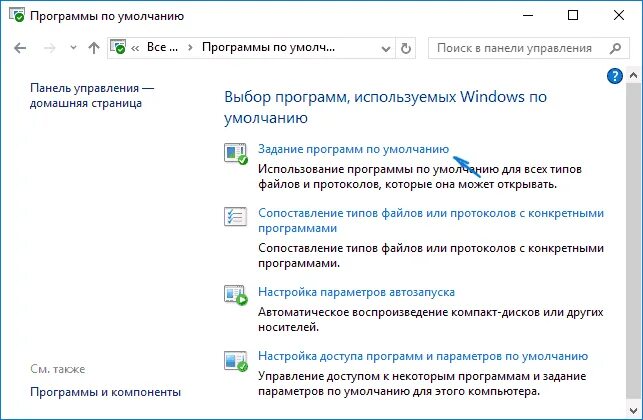Viewport: 643px width, 420px height.
Task: Expand the breadcrumb chevron after 'Все ...'
Action: coord(190,48)
